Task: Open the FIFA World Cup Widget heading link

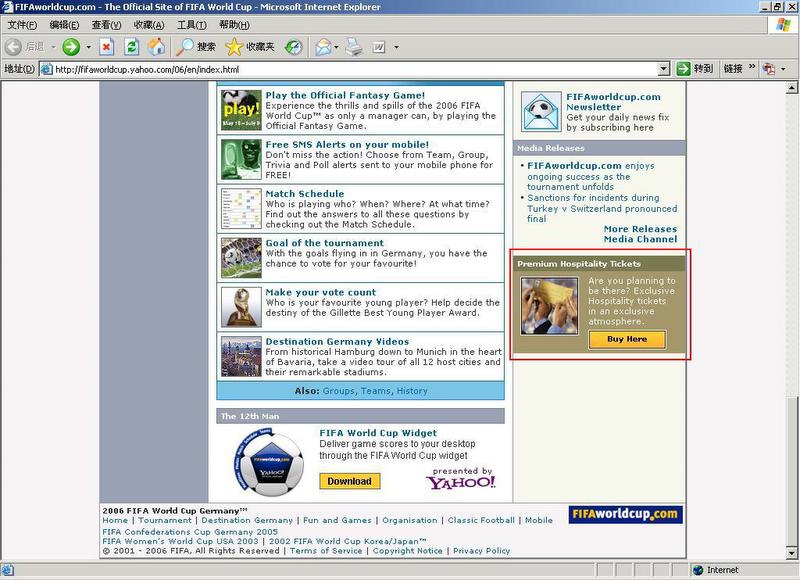Action: (378, 433)
